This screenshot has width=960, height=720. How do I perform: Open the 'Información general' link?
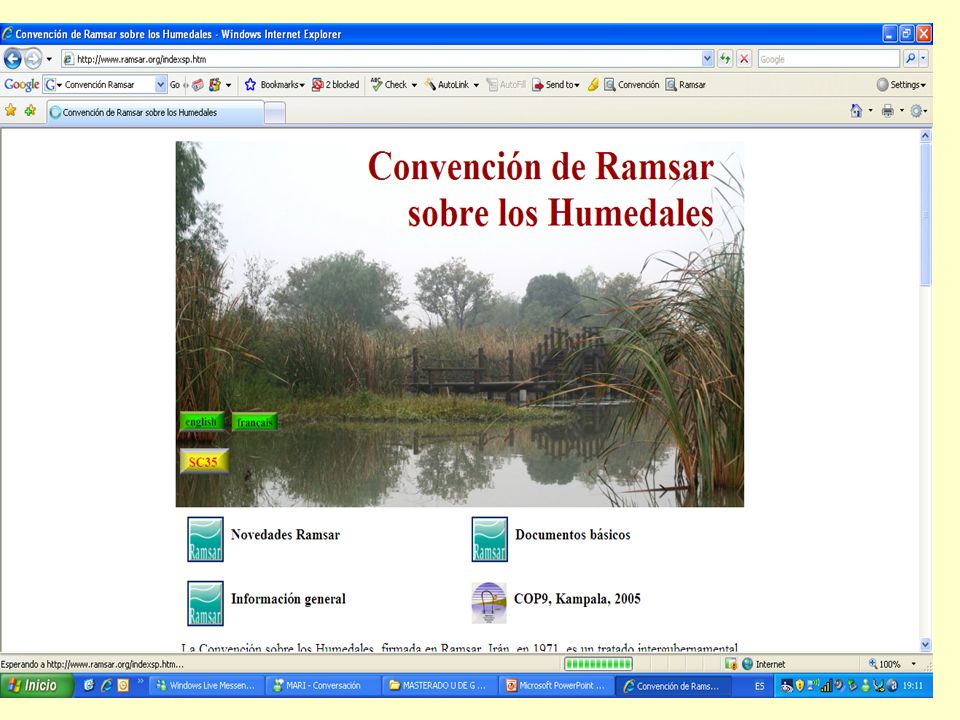point(288,599)
